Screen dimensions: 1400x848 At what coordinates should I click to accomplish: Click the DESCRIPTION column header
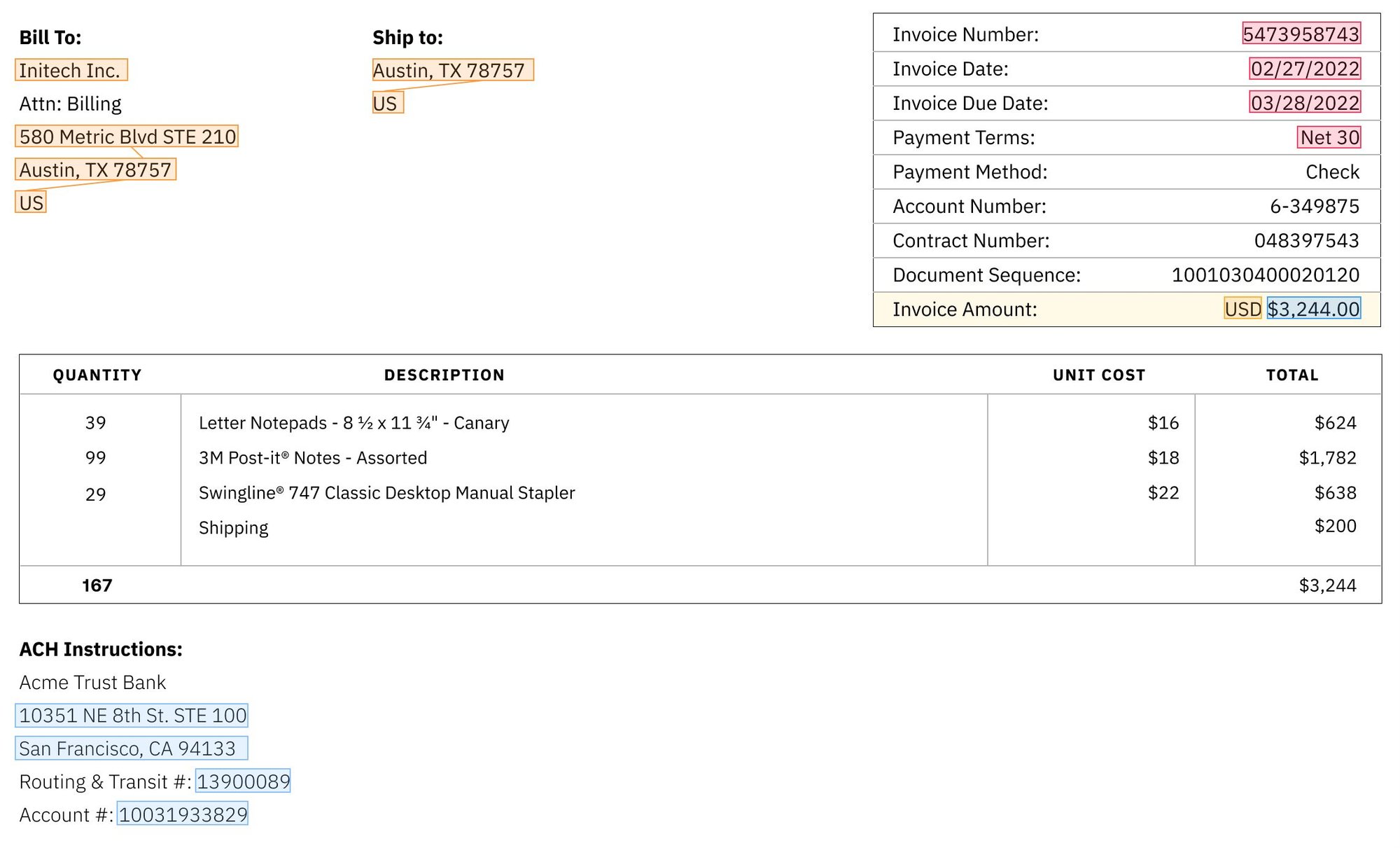(444, 375)
